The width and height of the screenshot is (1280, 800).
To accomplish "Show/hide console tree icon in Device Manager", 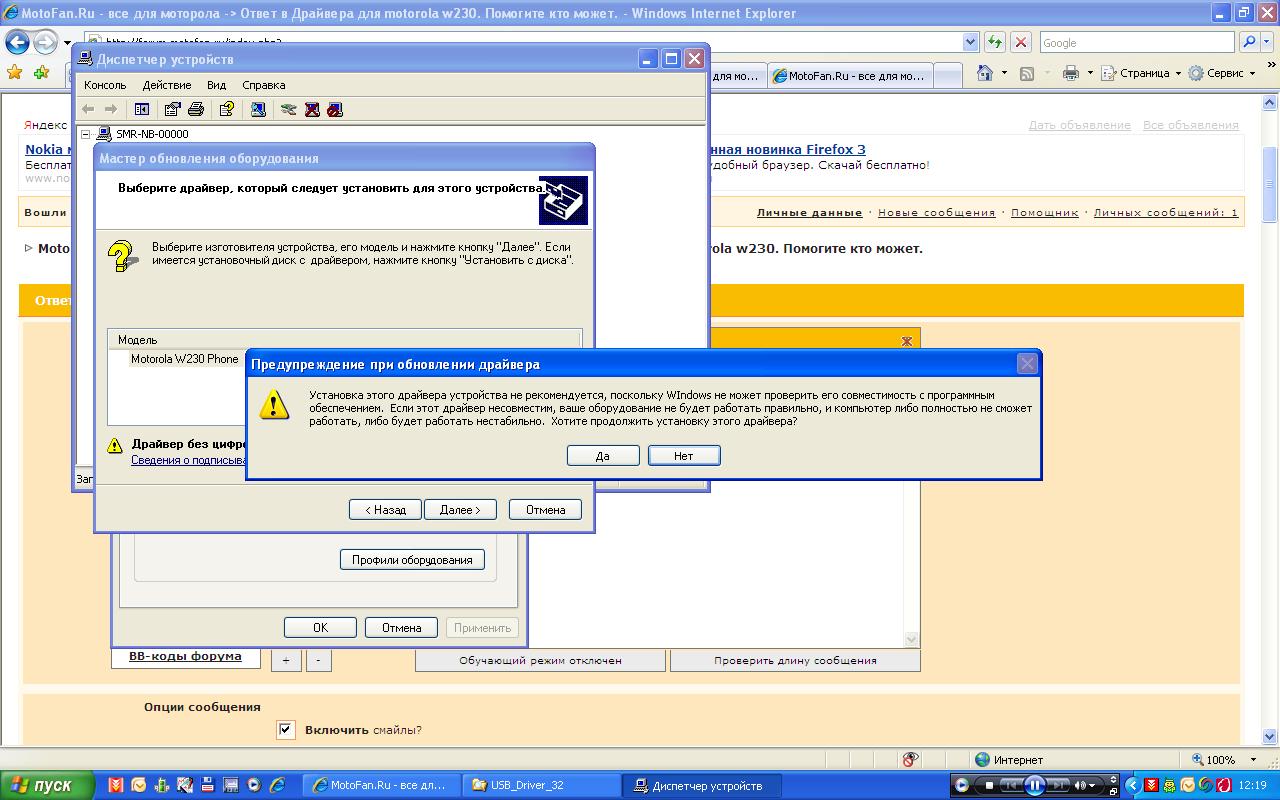I will tap(142, 109).
